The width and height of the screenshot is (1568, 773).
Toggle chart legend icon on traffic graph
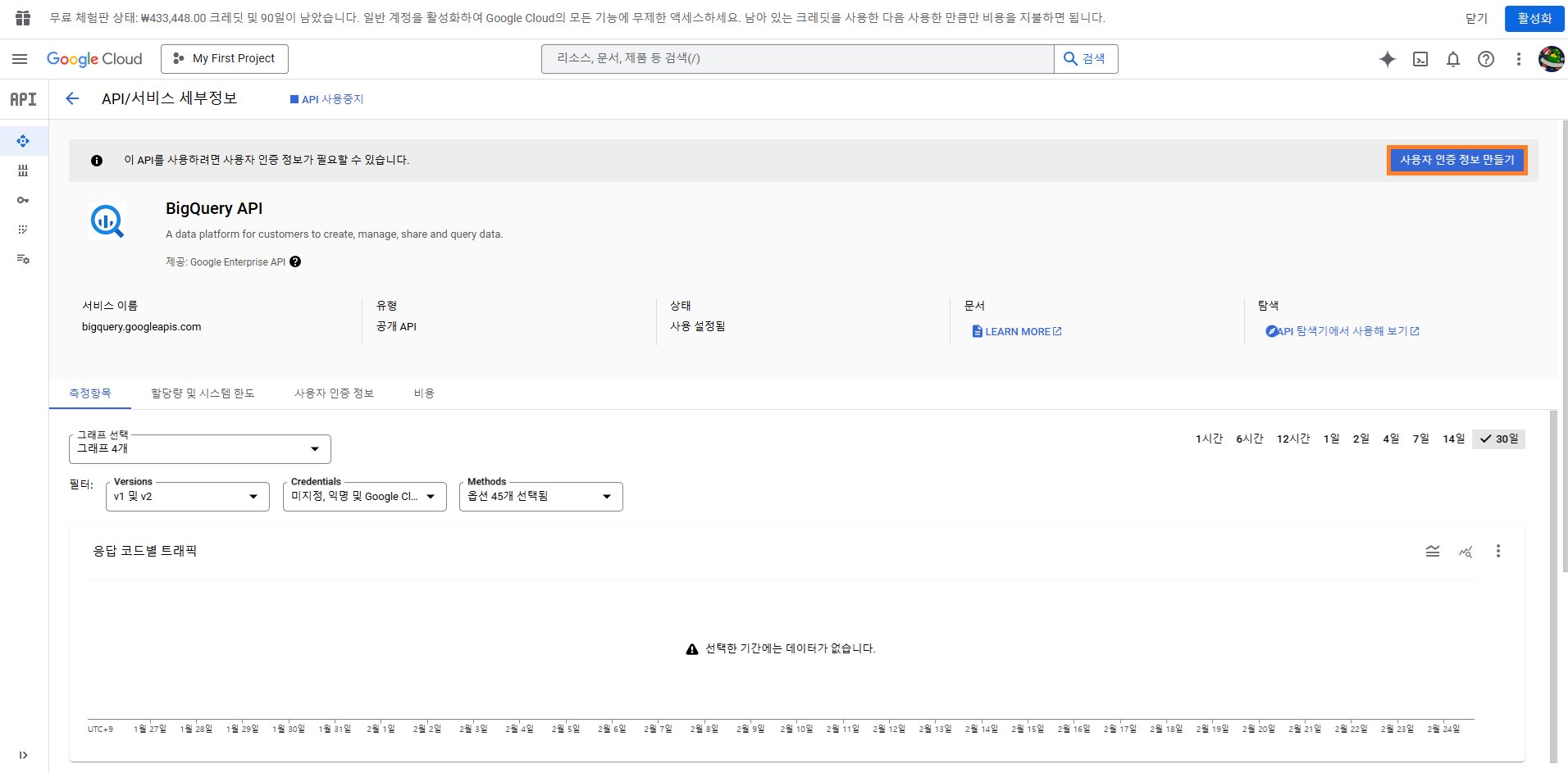[1433, 551]
